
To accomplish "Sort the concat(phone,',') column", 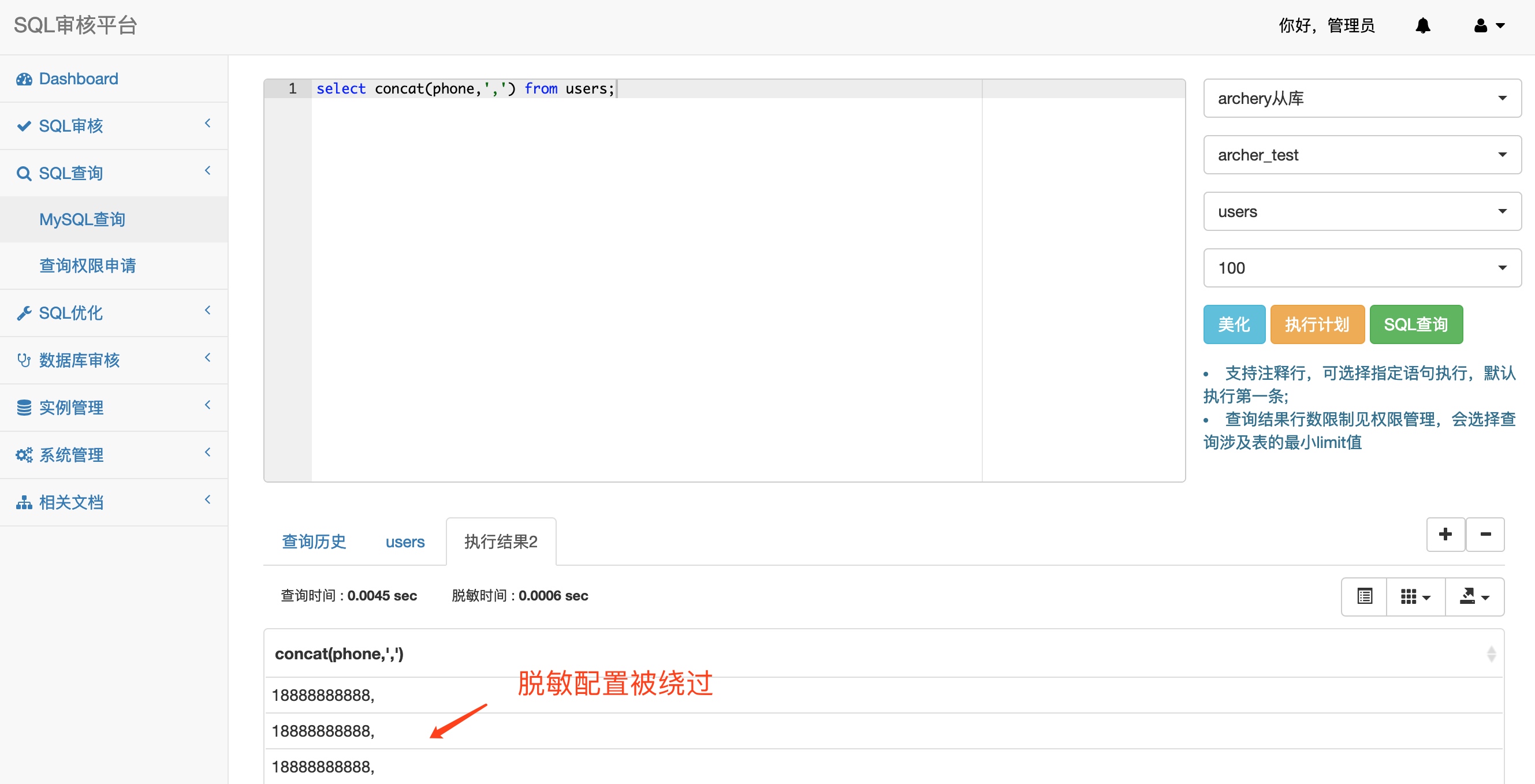I will (1491, 654).
